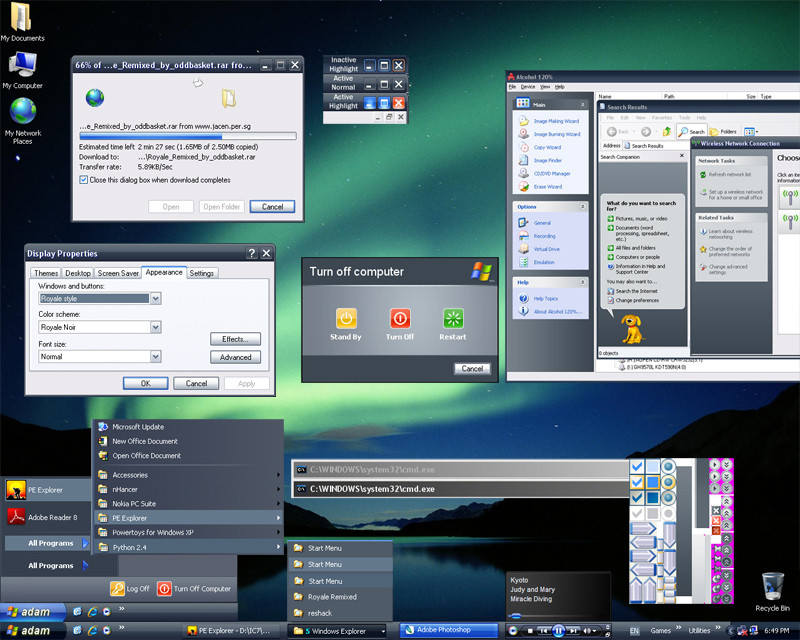Viewport: 800px width, 640px height.
Task: Click Search toolbar button in Search Results
Action: (x=692, y=132)
